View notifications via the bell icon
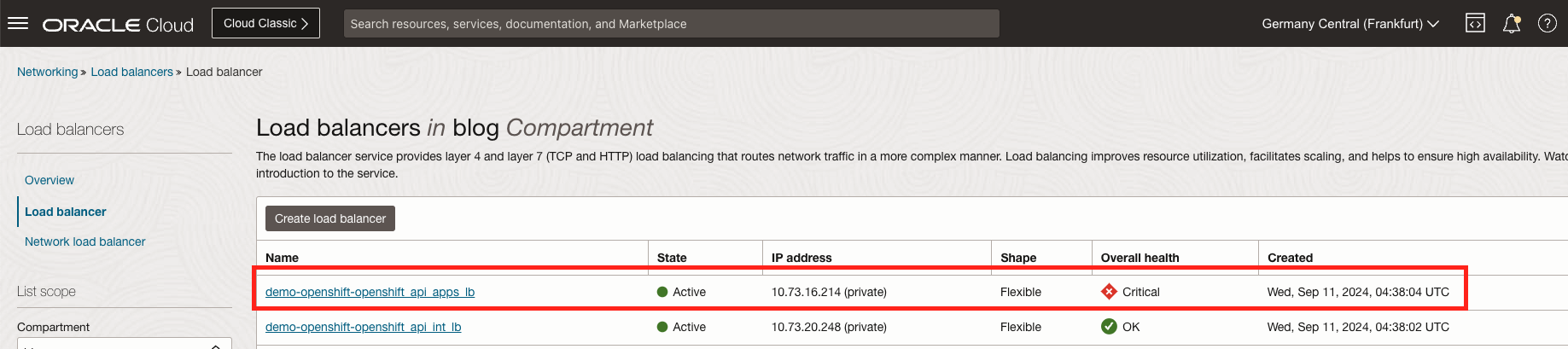 (1512, 23)
